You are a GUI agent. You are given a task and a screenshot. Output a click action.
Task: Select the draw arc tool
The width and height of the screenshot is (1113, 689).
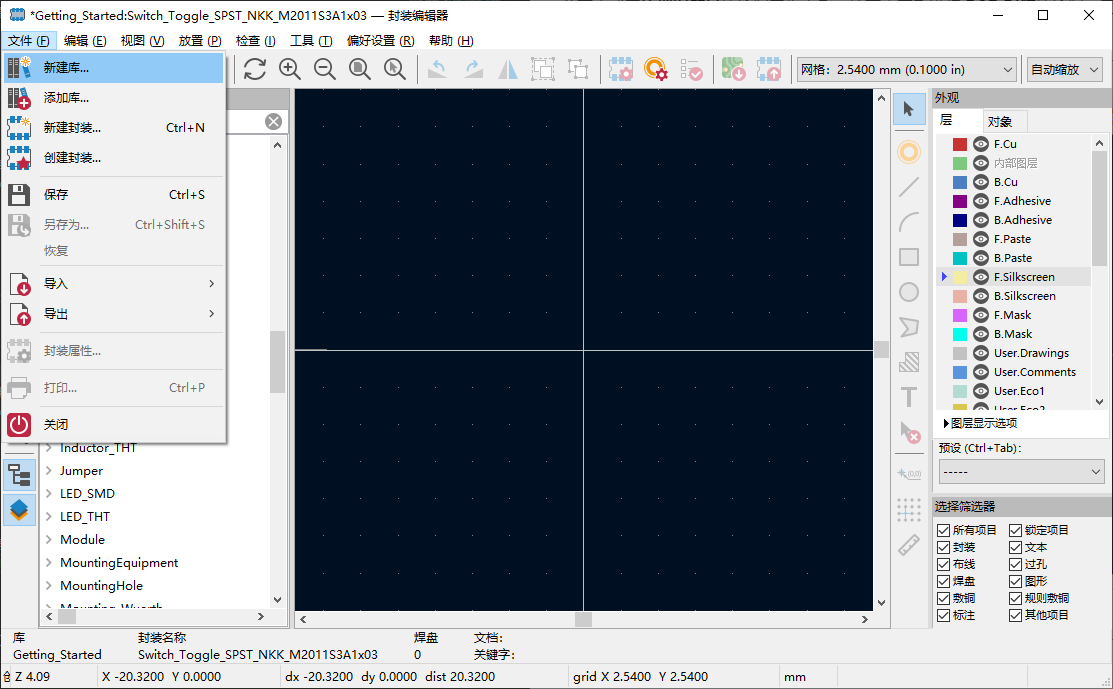(x=909, y=222)
